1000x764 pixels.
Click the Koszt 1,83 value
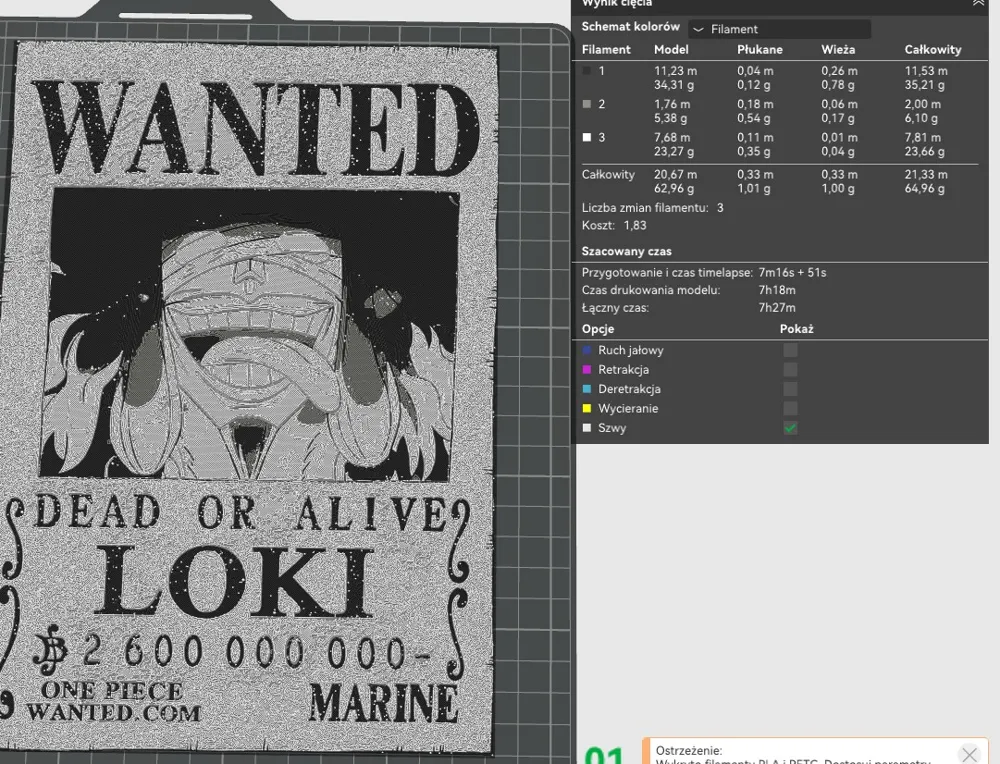coord(635,225)
